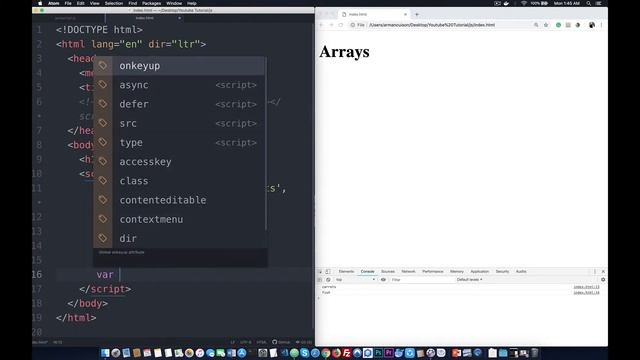The width and height of the screenshot is (640, 360).
Task: Toggle the device toolbar icon in DevTools
Action: 328,271
